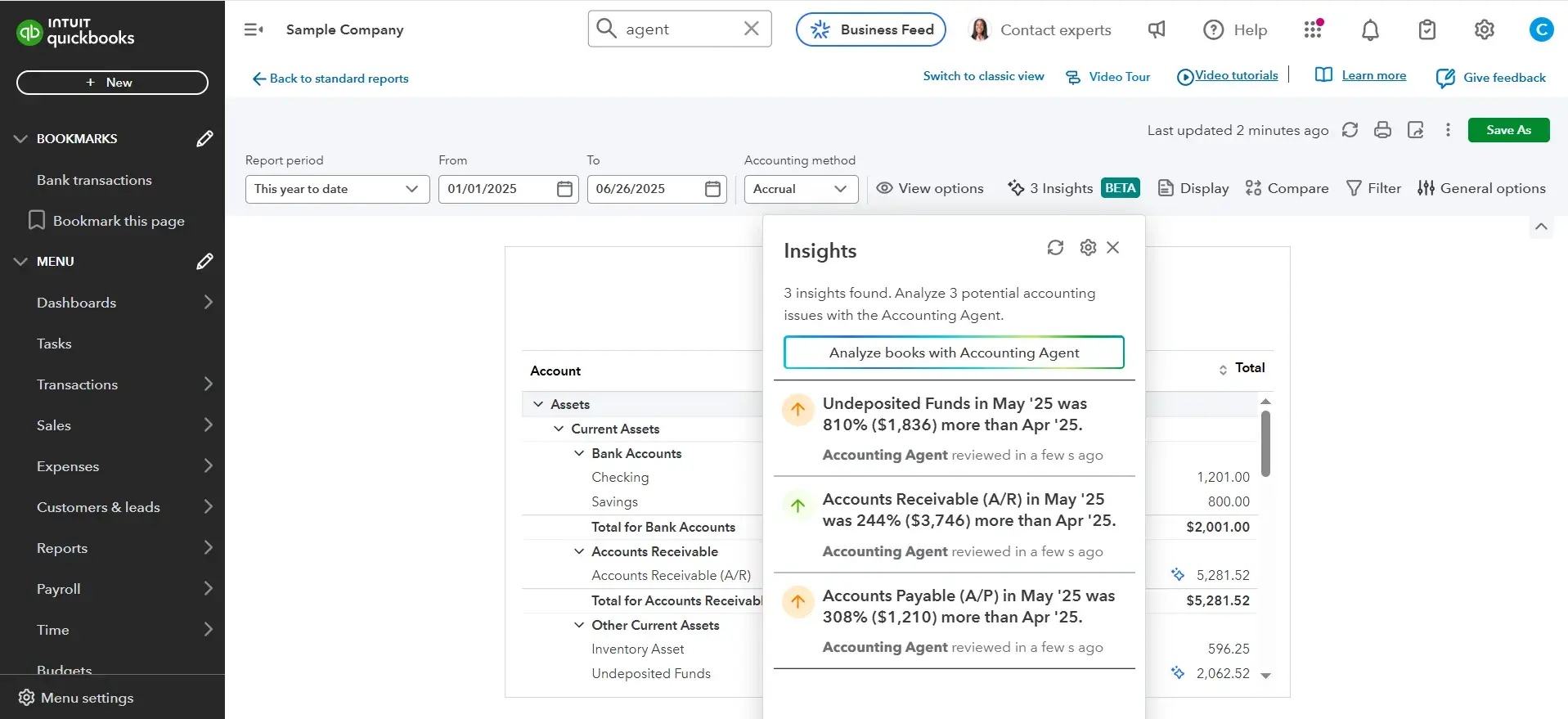This screenshot has width=1568, height=719.
Task: Open Menu settings
Action: coord(76,698)
